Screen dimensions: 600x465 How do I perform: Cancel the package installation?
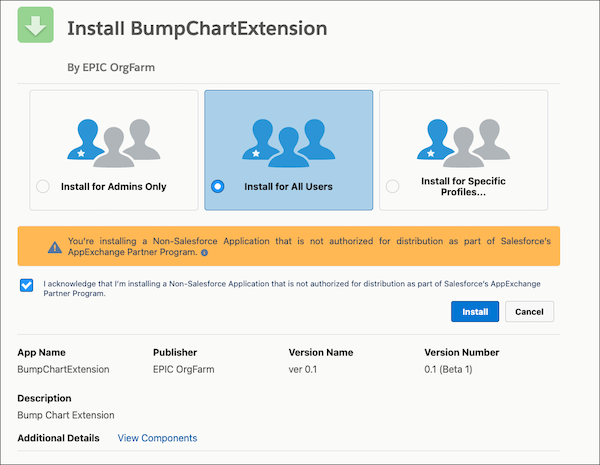[529, 312]
